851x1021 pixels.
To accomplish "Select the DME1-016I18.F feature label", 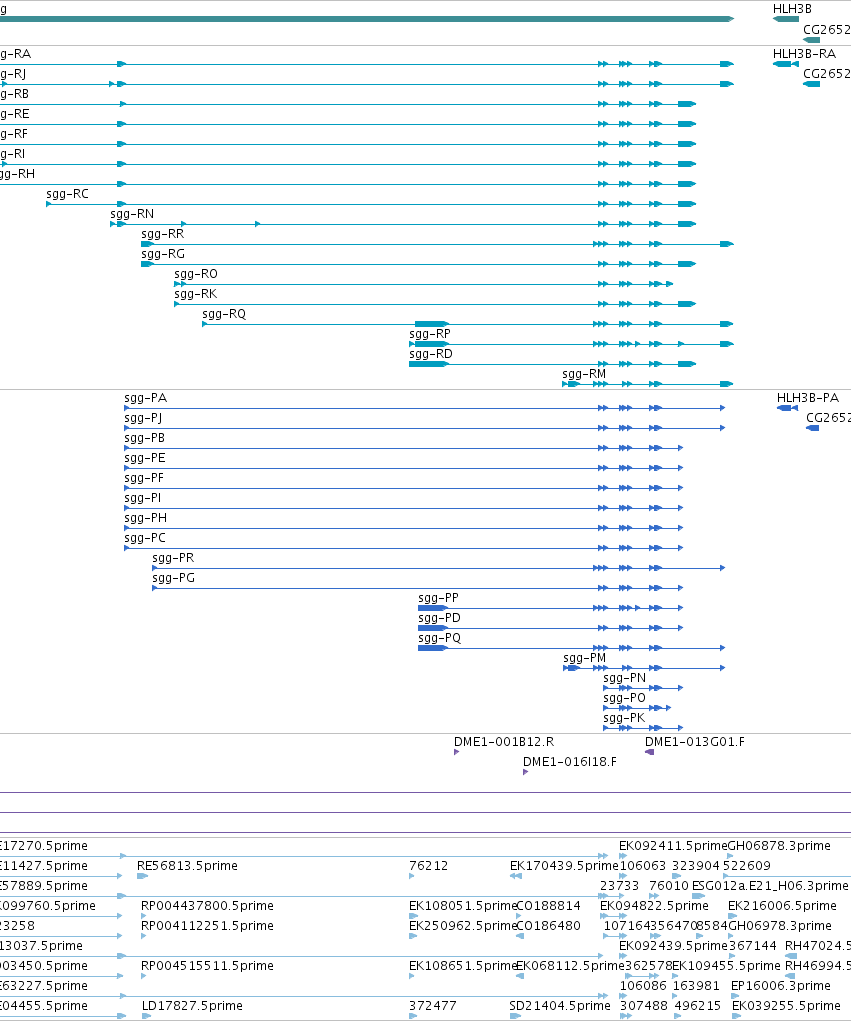I will 570,762.
